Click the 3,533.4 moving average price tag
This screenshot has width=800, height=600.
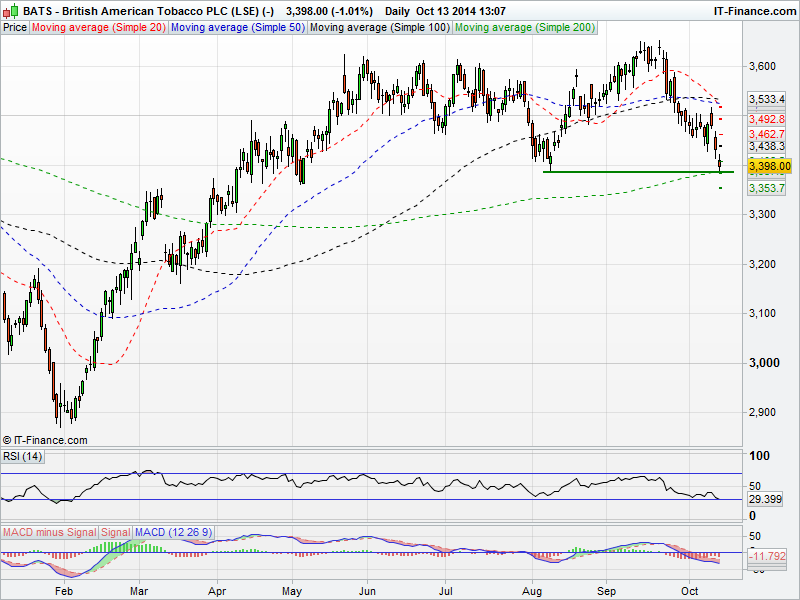pyautogui.click(x=767, y=100)
